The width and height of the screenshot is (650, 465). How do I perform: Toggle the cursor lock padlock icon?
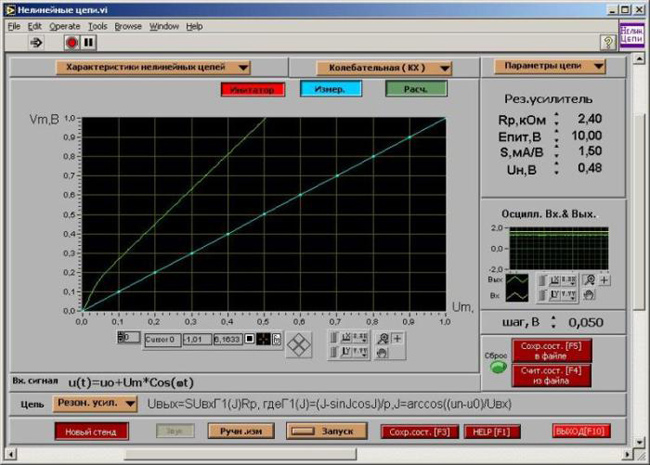(276, 339)
